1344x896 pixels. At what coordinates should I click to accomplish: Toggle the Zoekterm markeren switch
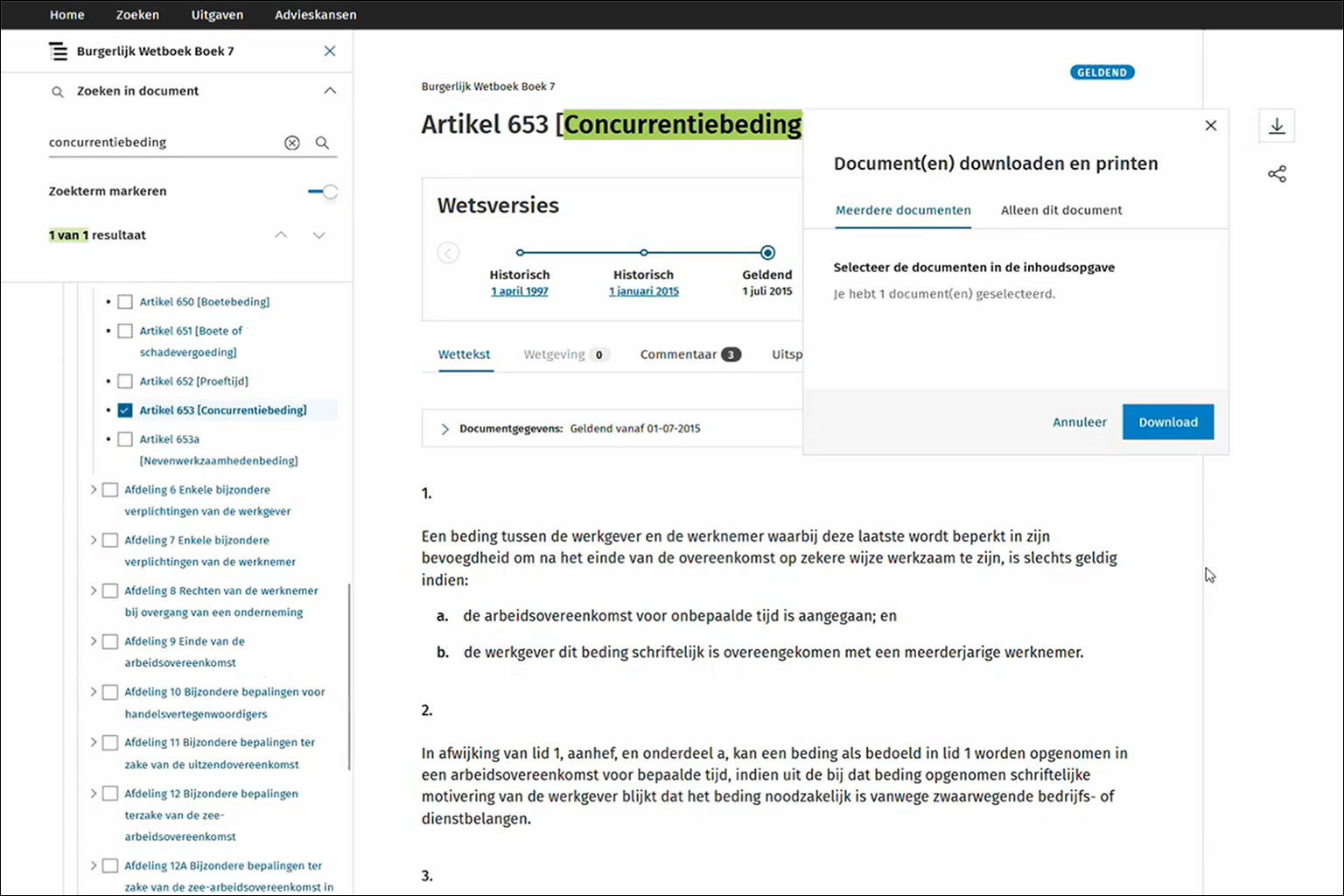tap(323, 192)
